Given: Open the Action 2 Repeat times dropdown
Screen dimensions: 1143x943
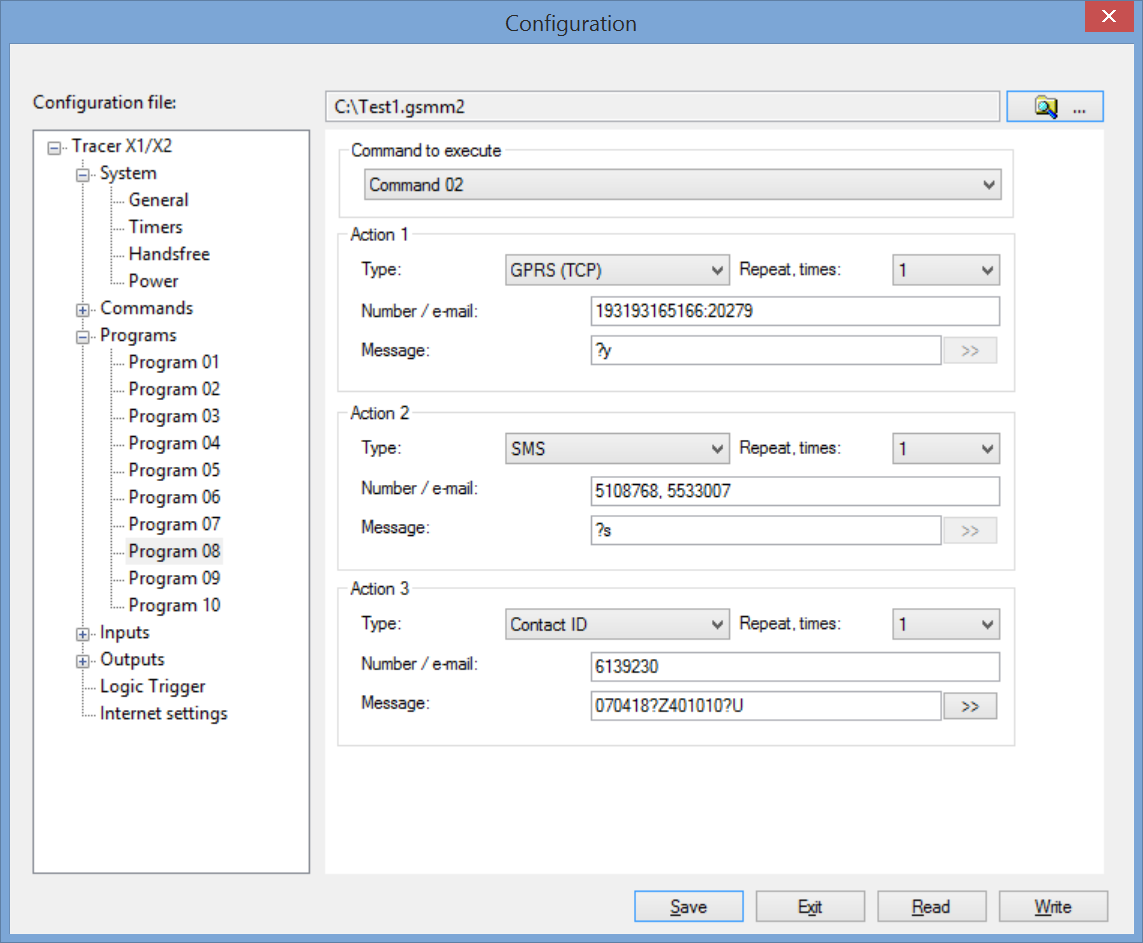Looking at the screenshot, I should coord(945,449).
